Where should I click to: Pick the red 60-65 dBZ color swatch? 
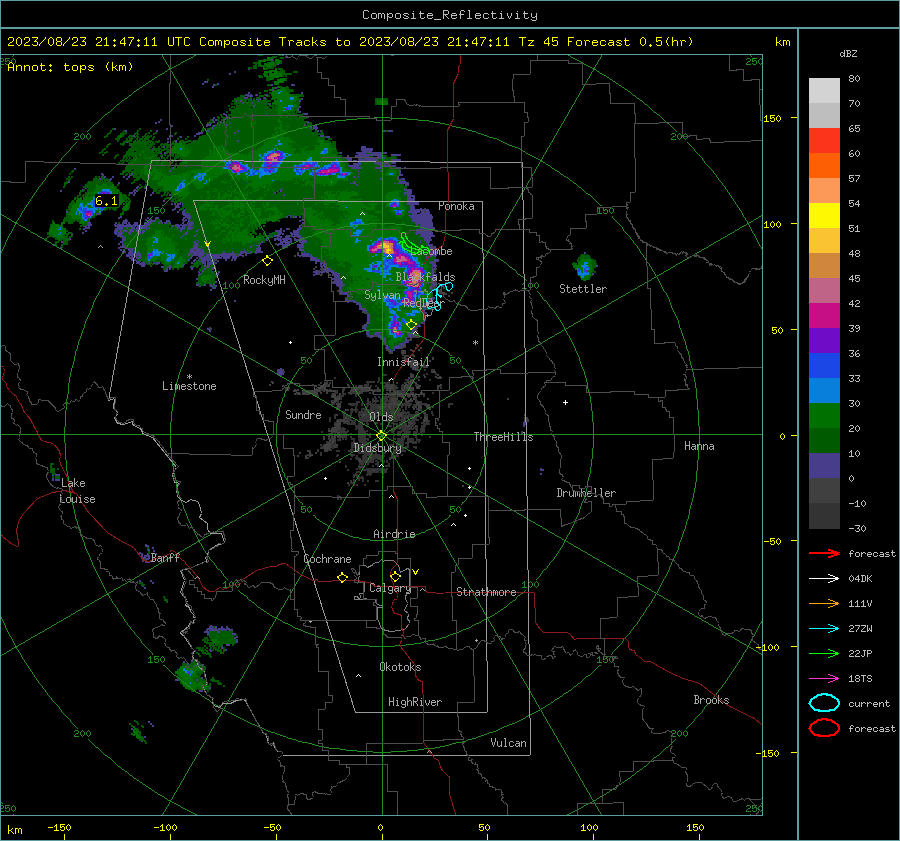[x=824, y=141]
